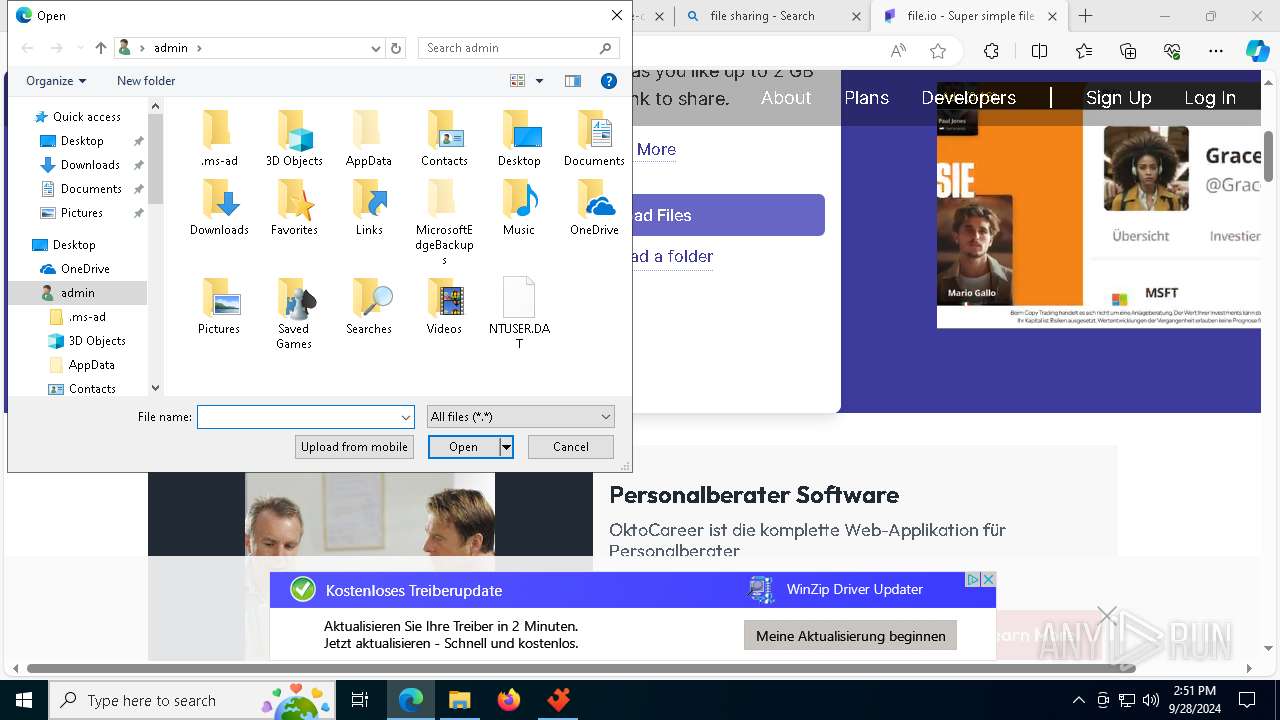Image resolution: width=1280 pixels, height=720 pixels.
Task: Click the Upload from mobile button
Action: (x=354, y=447)
